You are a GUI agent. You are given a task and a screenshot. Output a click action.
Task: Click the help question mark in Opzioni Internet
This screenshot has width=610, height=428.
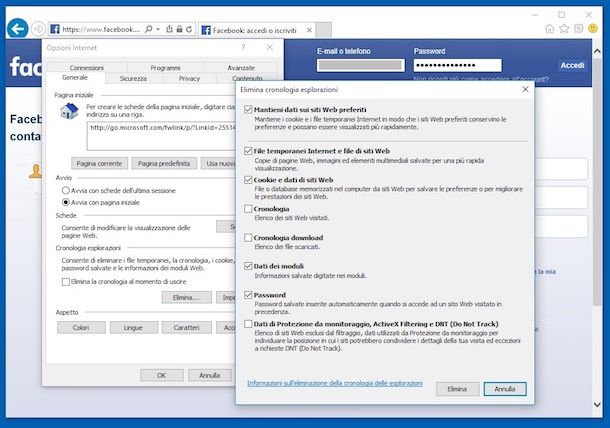244,47
